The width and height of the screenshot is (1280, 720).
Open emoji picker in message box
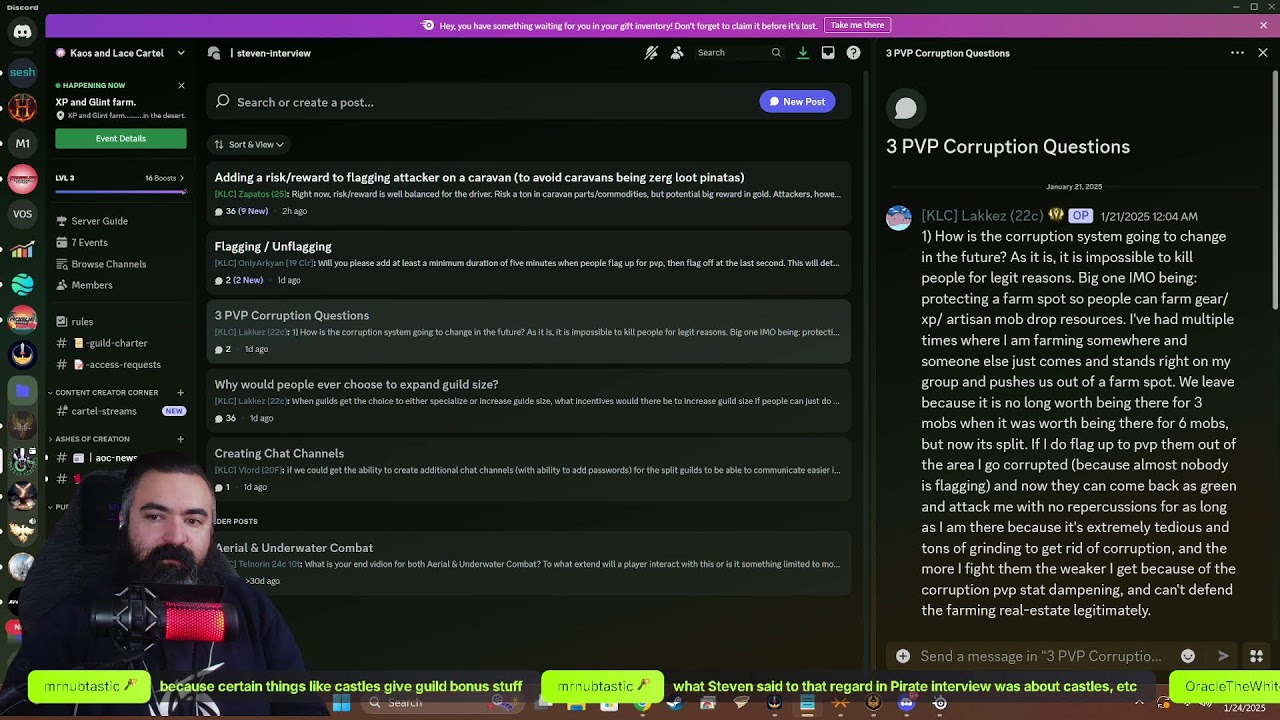pyautogui.click(x=1188, y=656)
